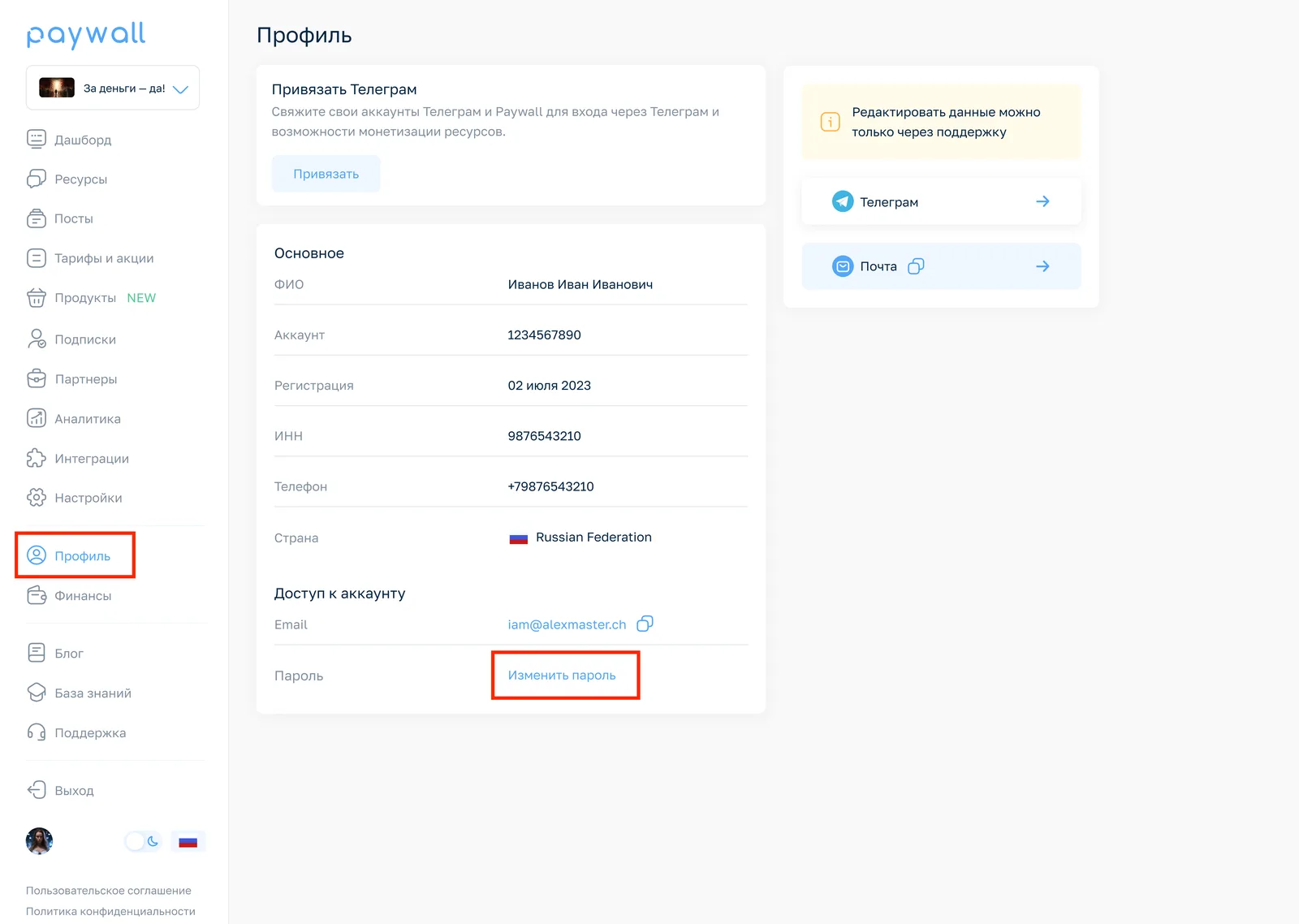The image size is (1299, 924).
Task: Open the Продукты basket icon
Action: [x=37, y=298]
